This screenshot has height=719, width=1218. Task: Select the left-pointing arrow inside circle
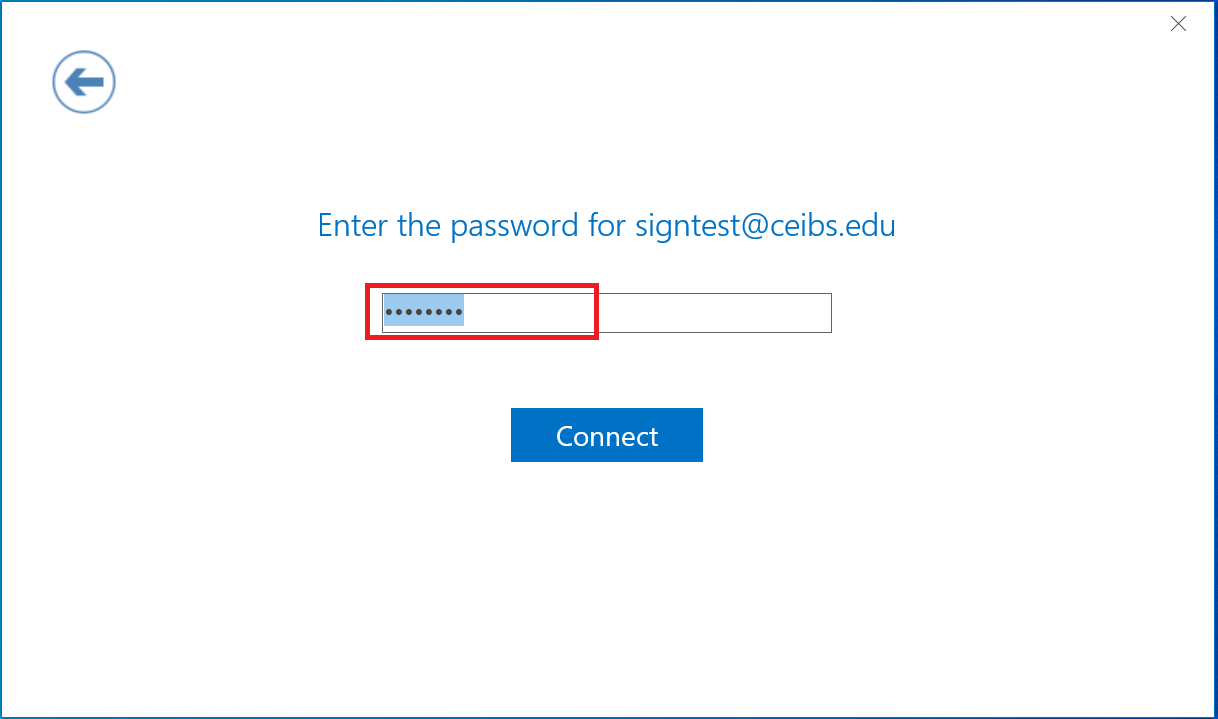click(84, 82)
